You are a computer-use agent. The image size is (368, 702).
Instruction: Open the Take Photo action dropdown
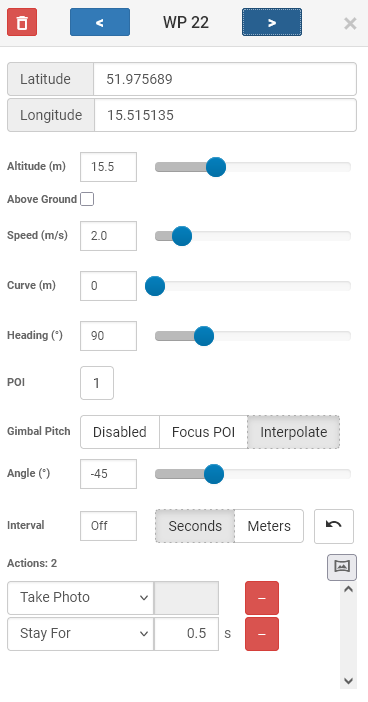tap(81, 598)
